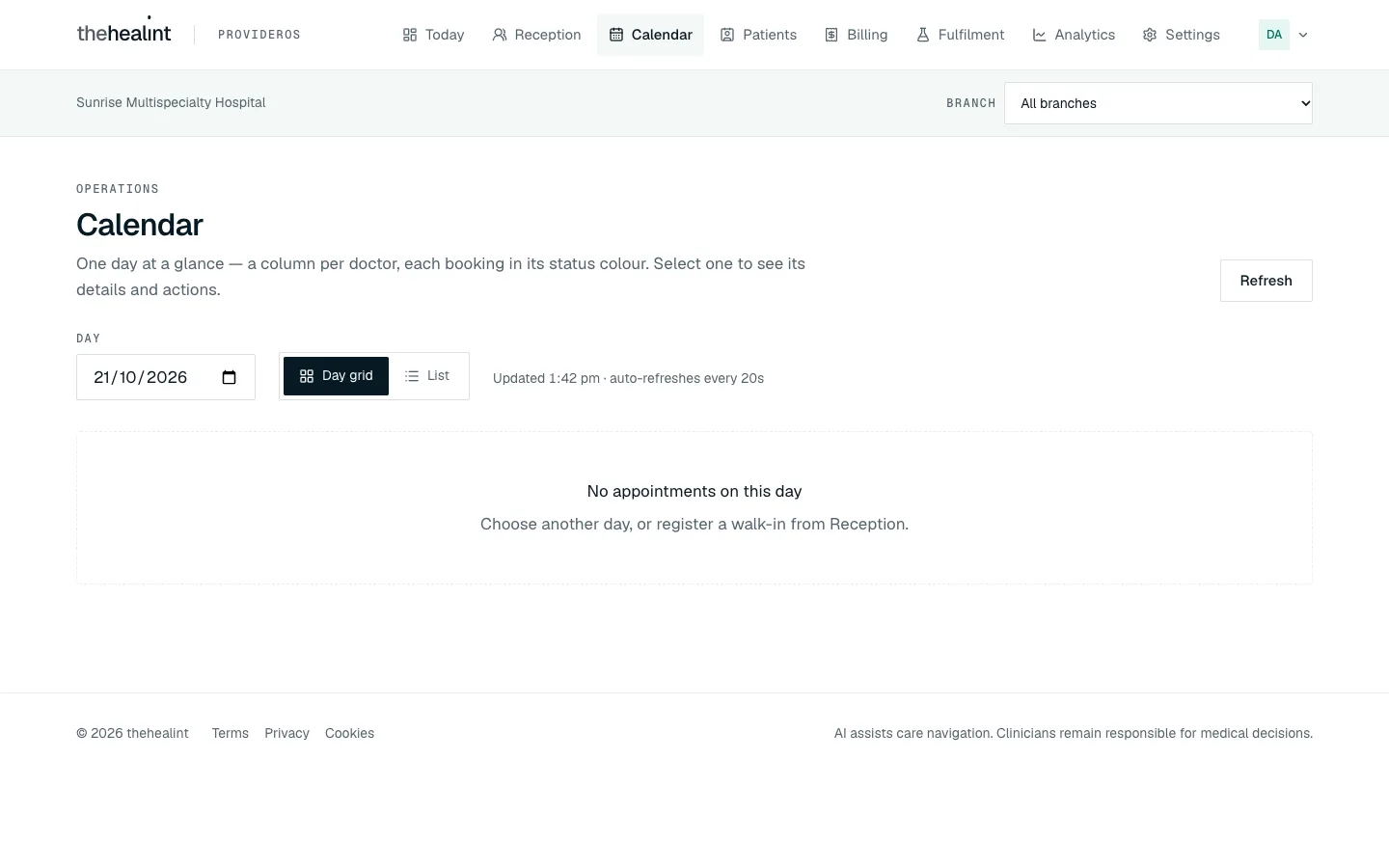Click the No appointments on this day message
The image size is (1389, 868).
point(694,491)
